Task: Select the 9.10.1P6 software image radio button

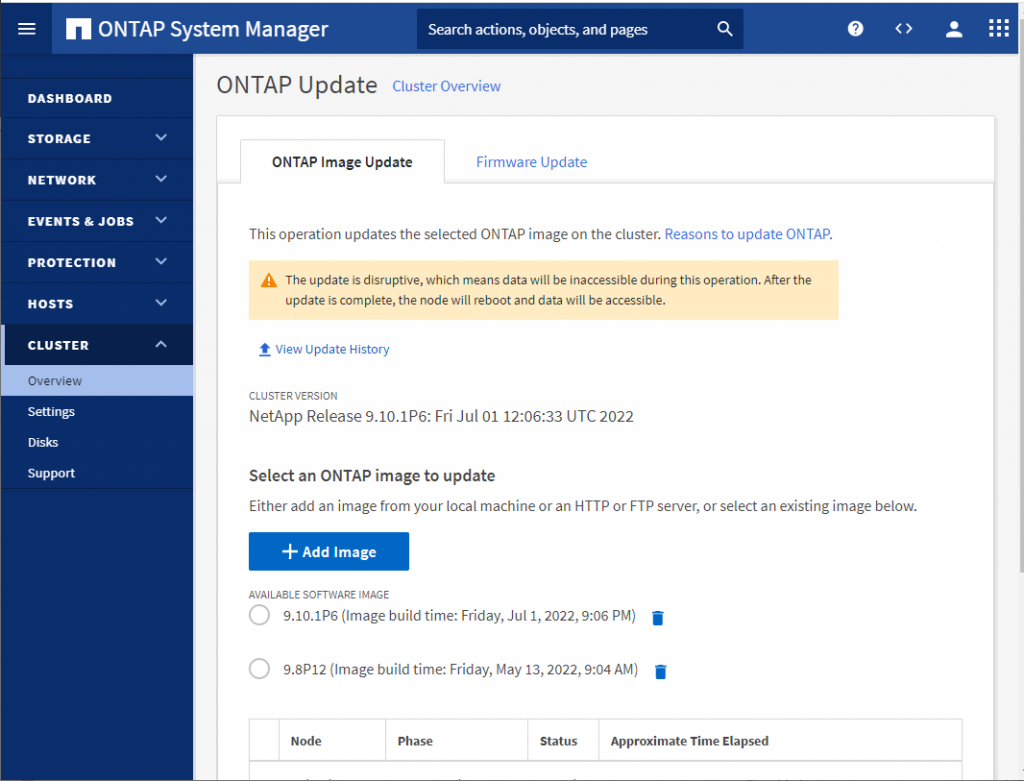Action: (259, 615)
